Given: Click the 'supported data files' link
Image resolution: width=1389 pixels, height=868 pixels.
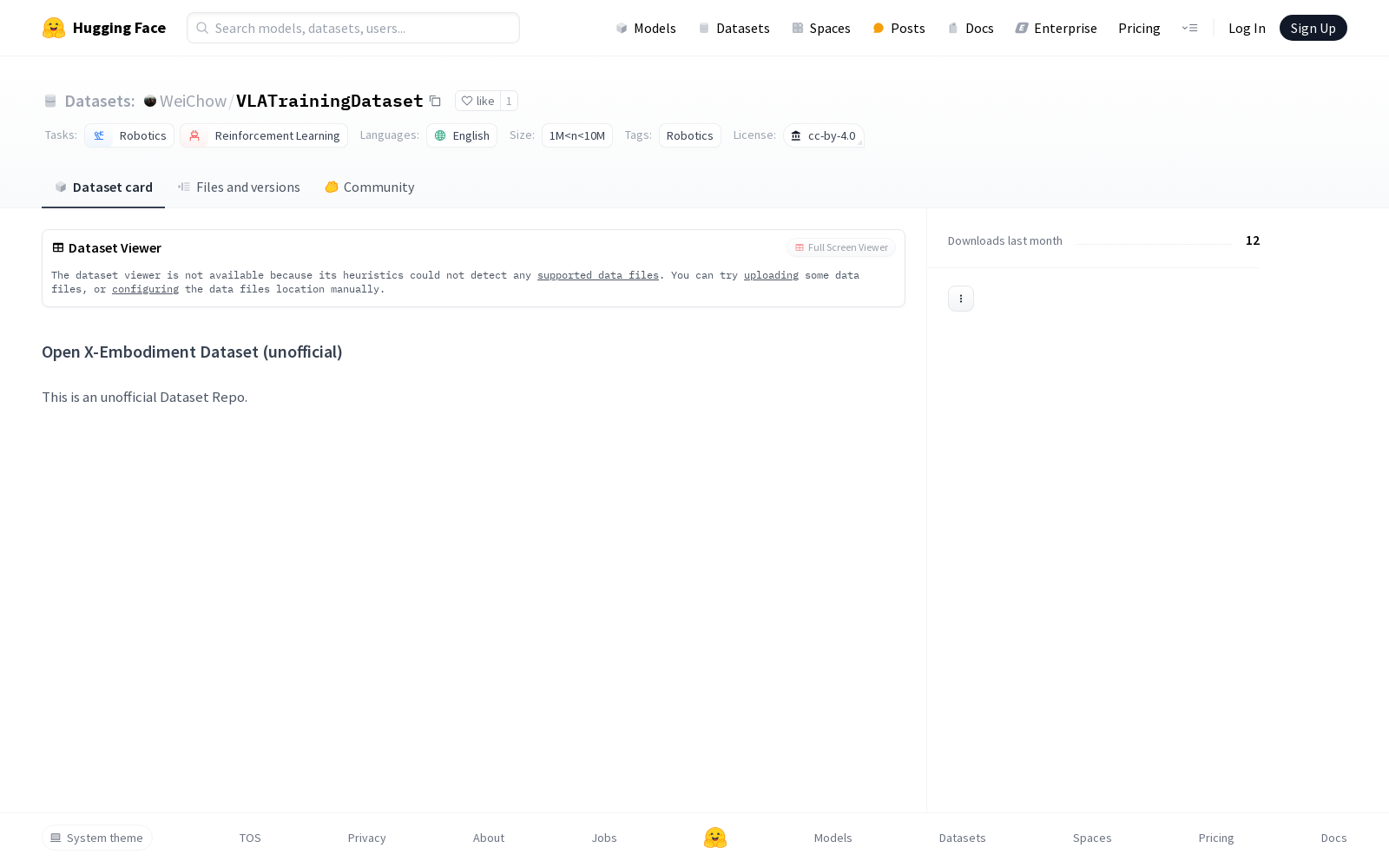Looking at the screenshot, I should (598, 275).
